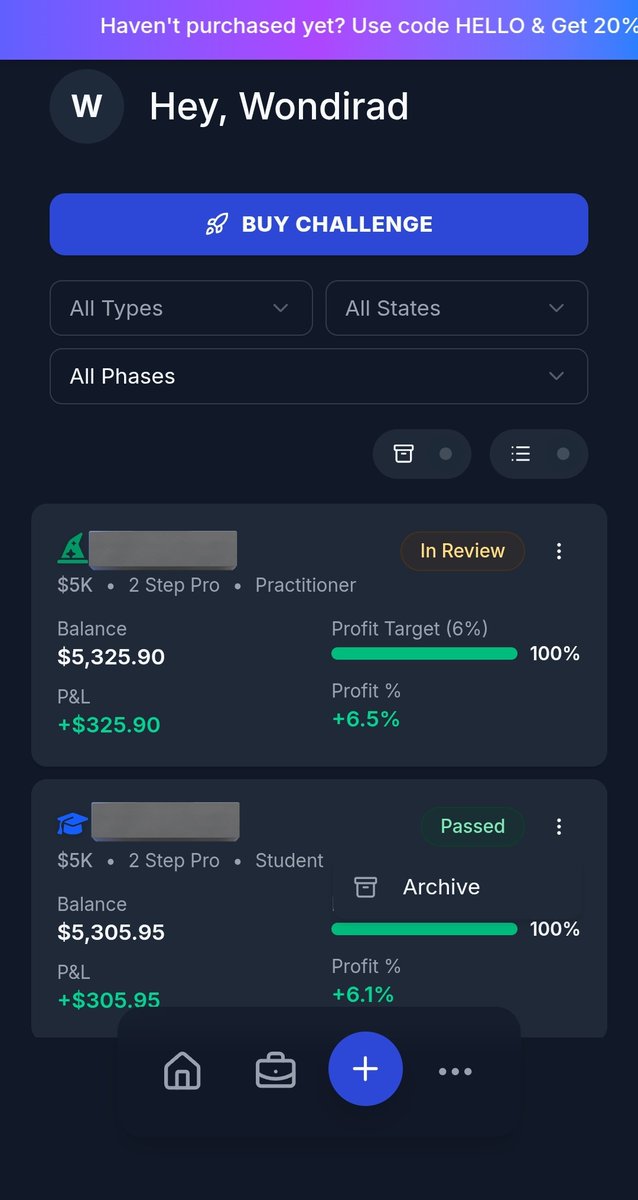Click the Passed status badge
638x1200 pixels.
coord(472,826)
